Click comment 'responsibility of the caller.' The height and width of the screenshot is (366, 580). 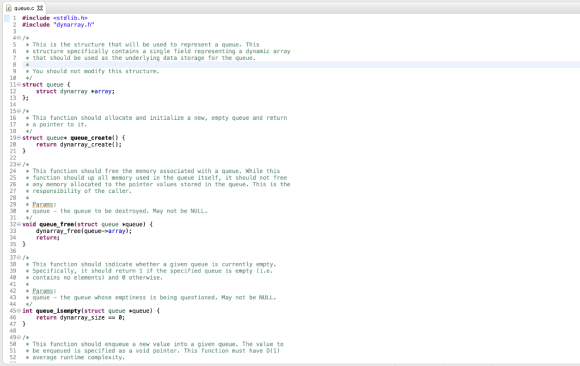82,191
